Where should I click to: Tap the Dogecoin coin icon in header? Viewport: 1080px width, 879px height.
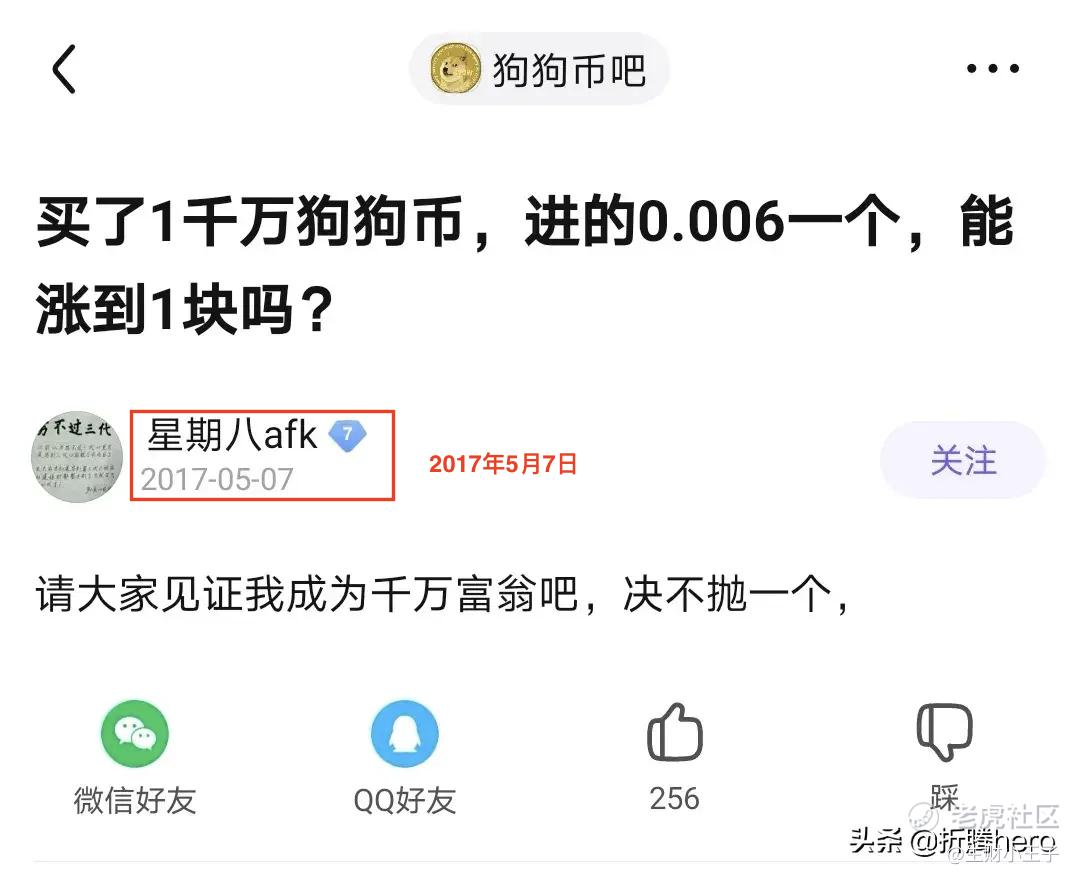click(x=455, y=68)
